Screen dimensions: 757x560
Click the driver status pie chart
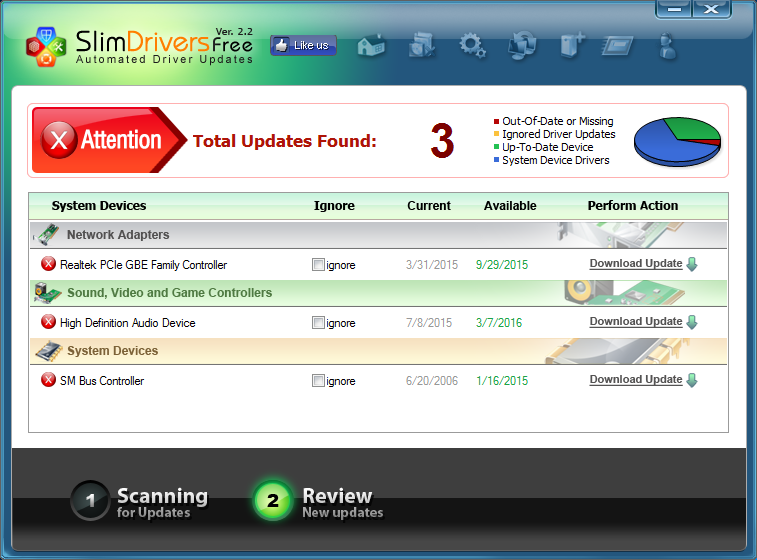coord(677,141)
